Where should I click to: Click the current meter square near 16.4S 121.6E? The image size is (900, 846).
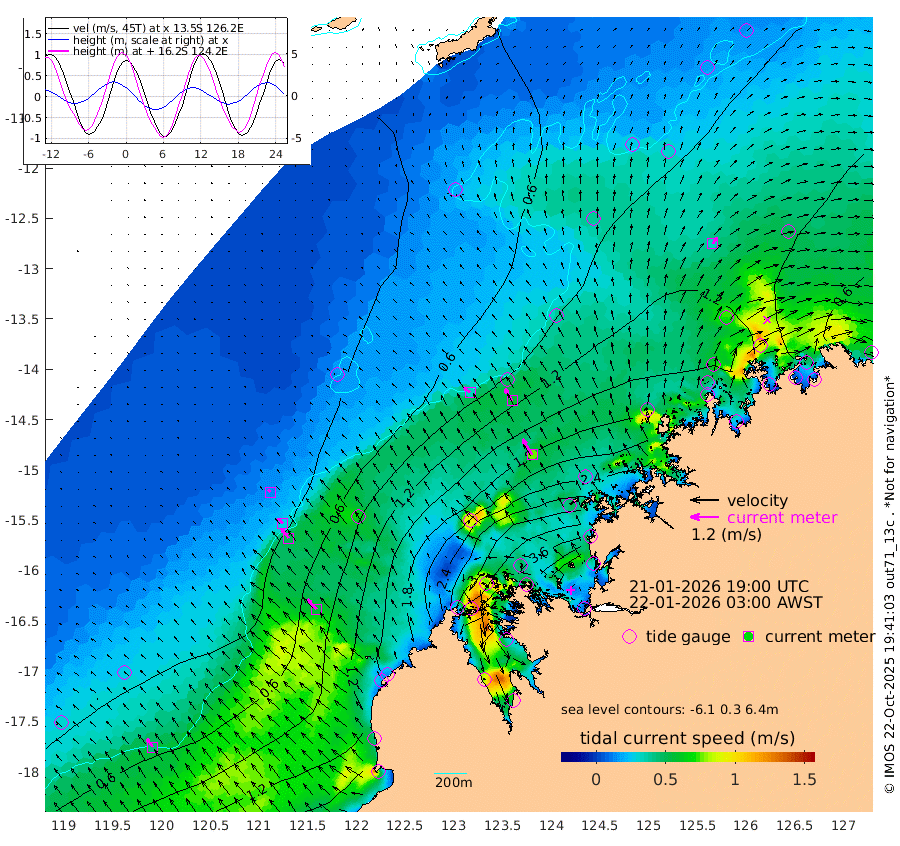click(x=316, y=609)
